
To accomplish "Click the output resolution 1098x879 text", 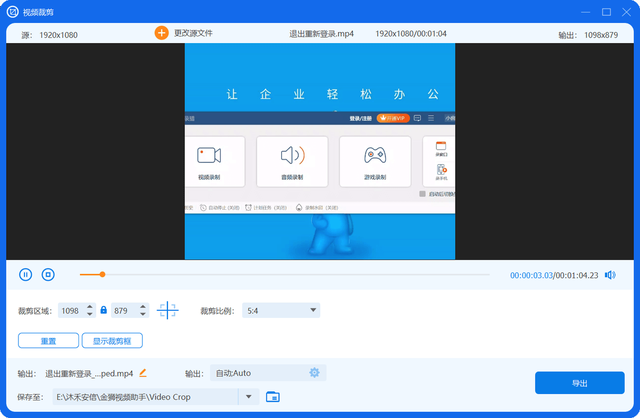I will tap(601, 35).
